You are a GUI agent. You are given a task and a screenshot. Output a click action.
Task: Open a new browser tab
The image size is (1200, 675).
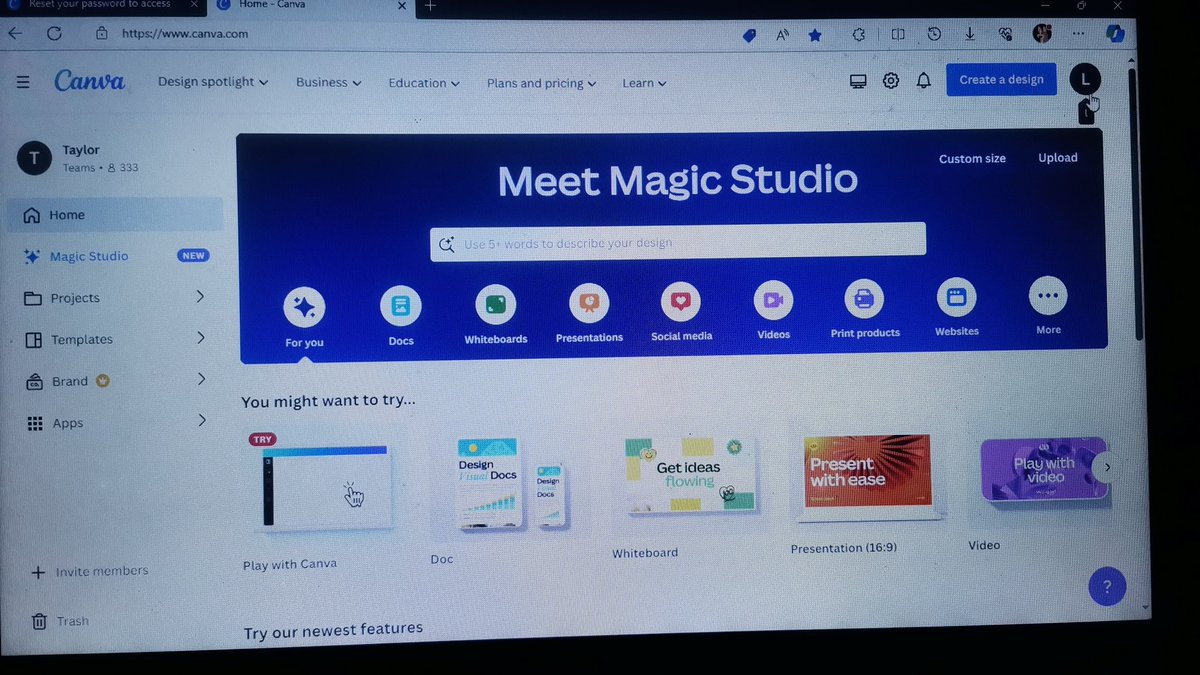point(431,5)
